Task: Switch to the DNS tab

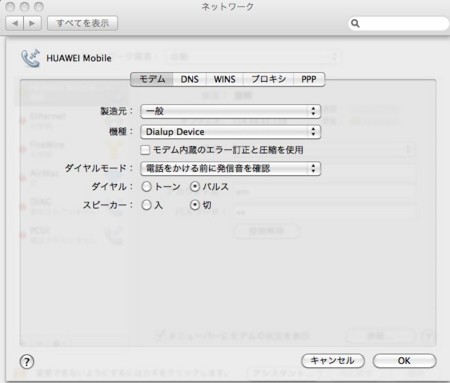Action: [190, 79]
